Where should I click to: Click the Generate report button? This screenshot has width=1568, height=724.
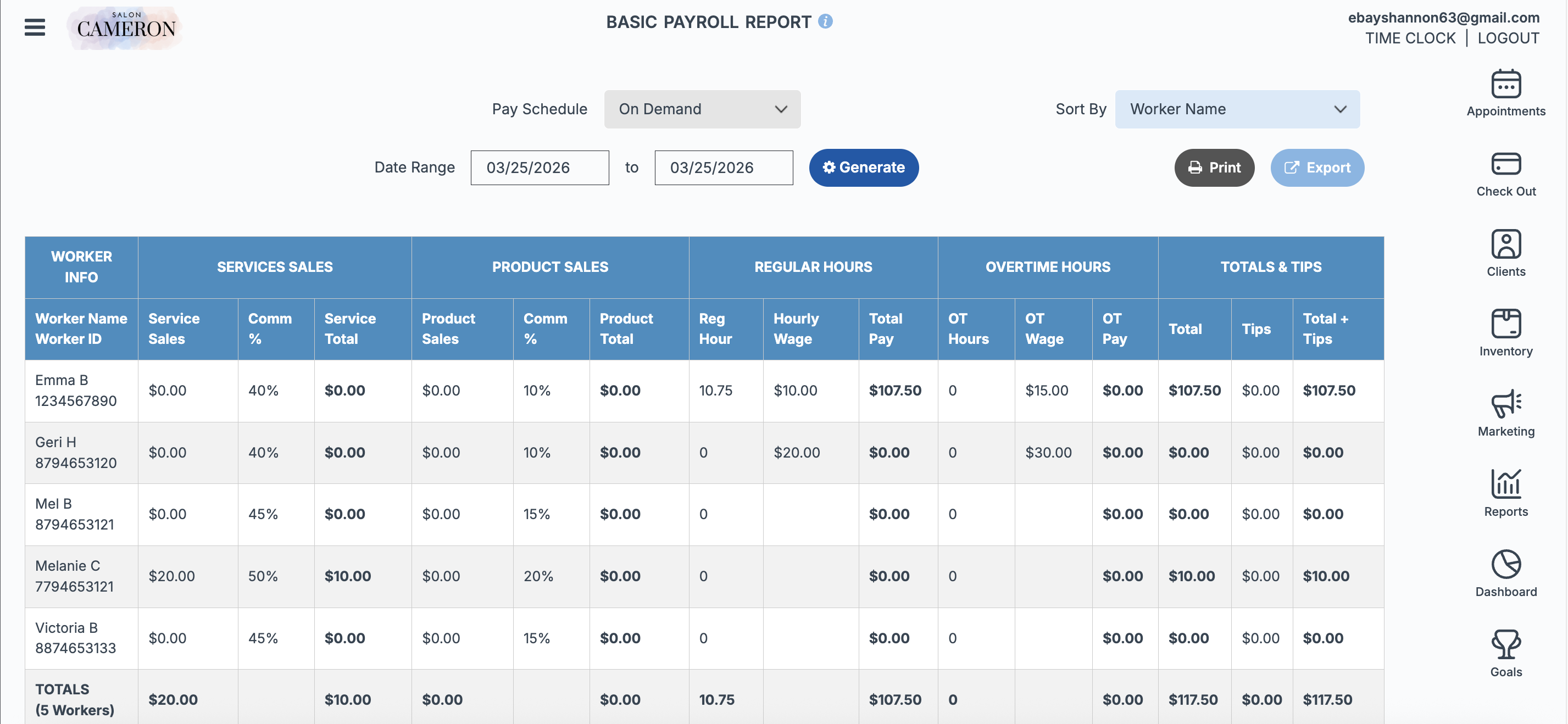pos(863,168)
